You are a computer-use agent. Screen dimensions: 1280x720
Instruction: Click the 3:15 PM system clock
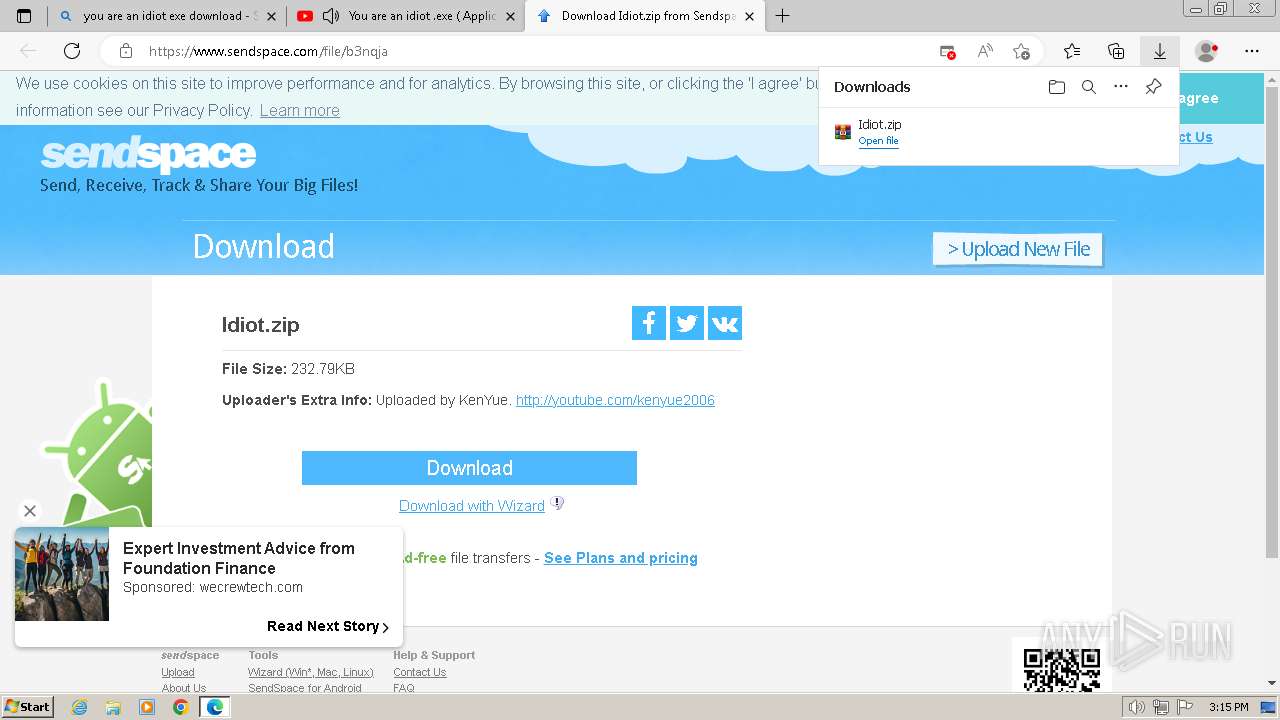[1228, 707]
